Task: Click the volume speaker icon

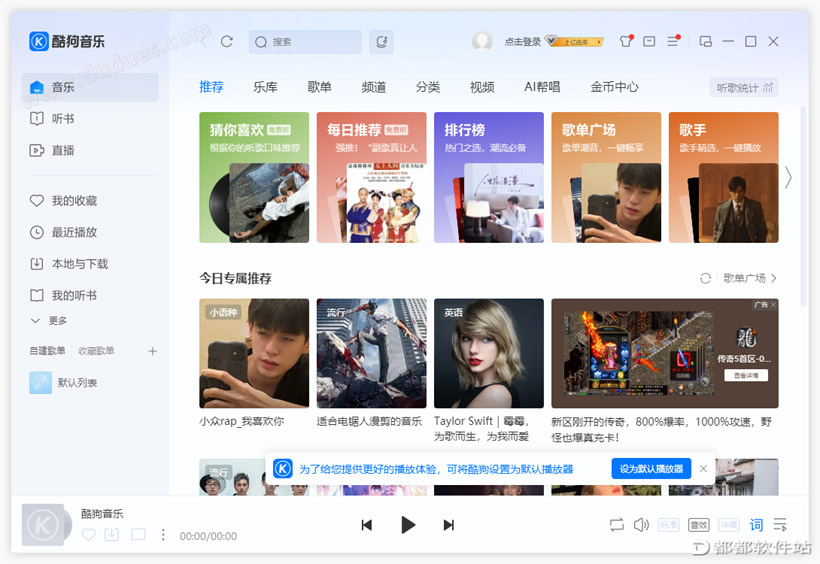Action: pos(642,525)
